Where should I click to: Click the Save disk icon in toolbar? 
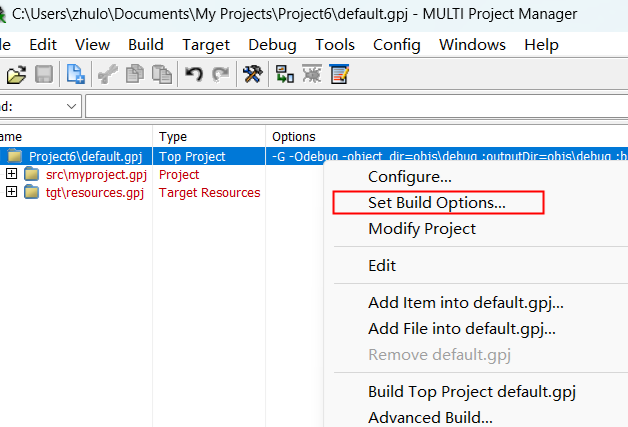44,75
